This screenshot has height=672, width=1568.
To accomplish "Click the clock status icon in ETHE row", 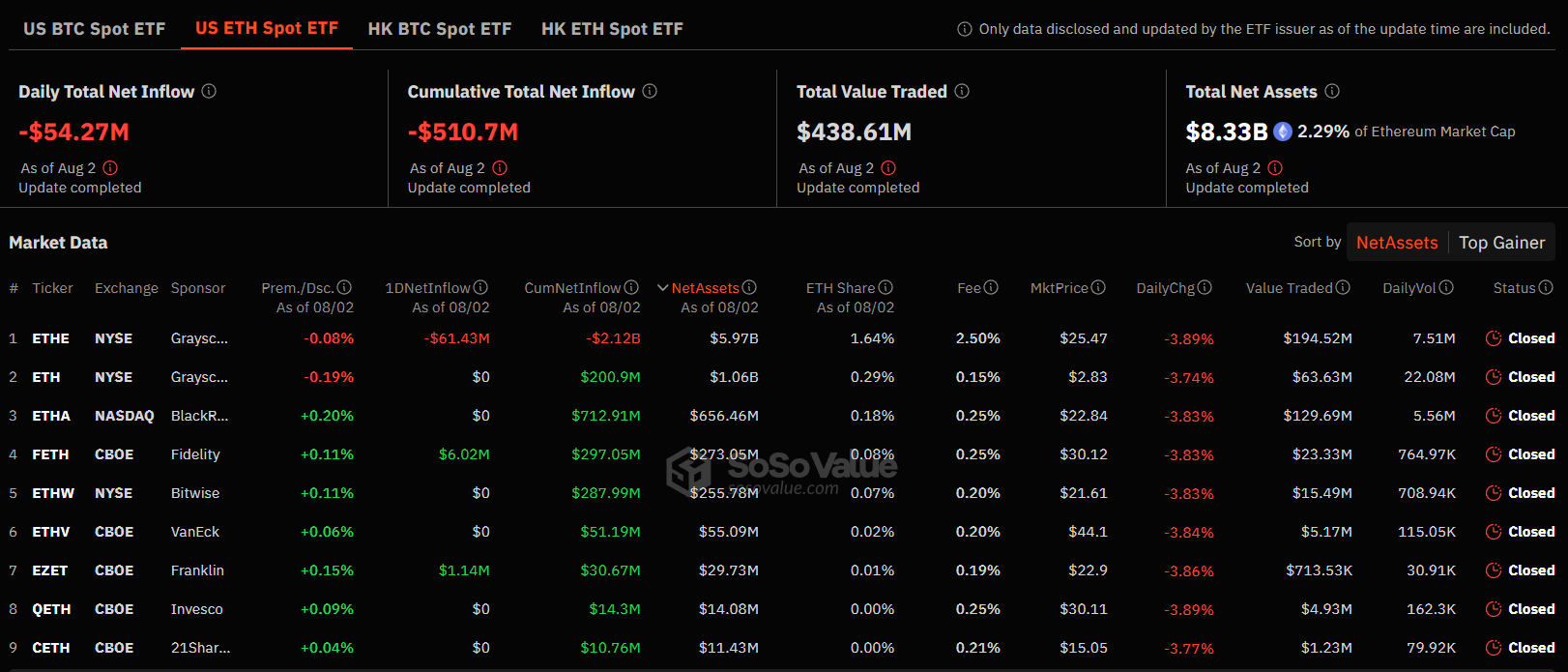I will [1494, 338].
